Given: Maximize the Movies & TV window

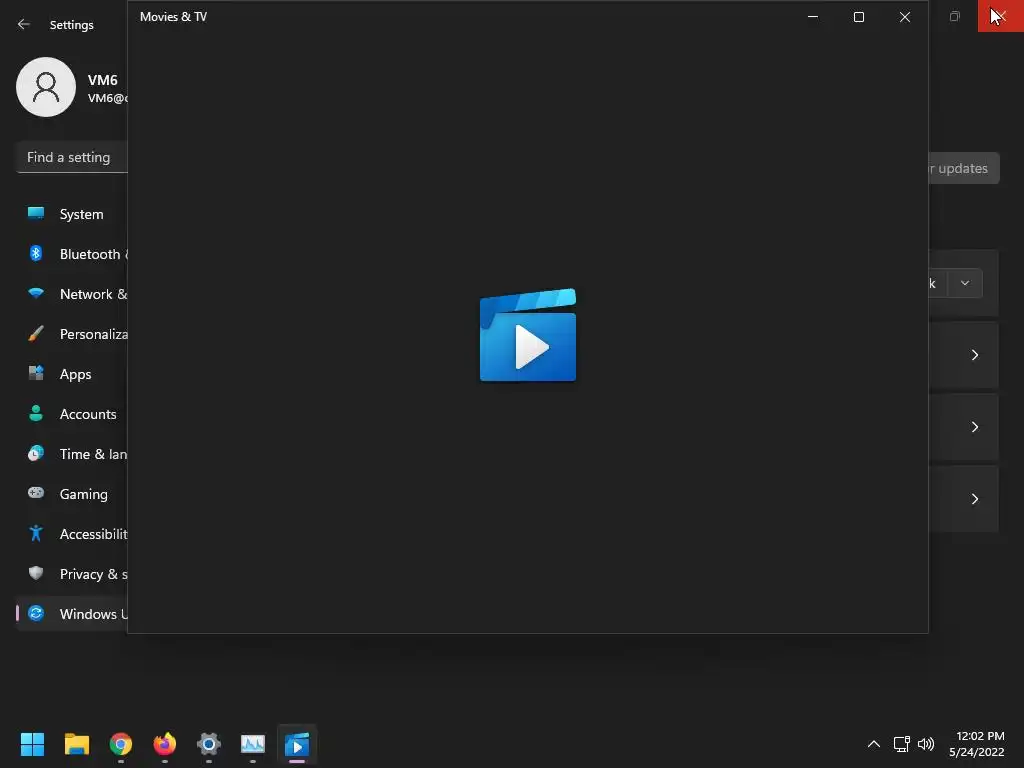Looking at the screenshot, I should [859, 17].
